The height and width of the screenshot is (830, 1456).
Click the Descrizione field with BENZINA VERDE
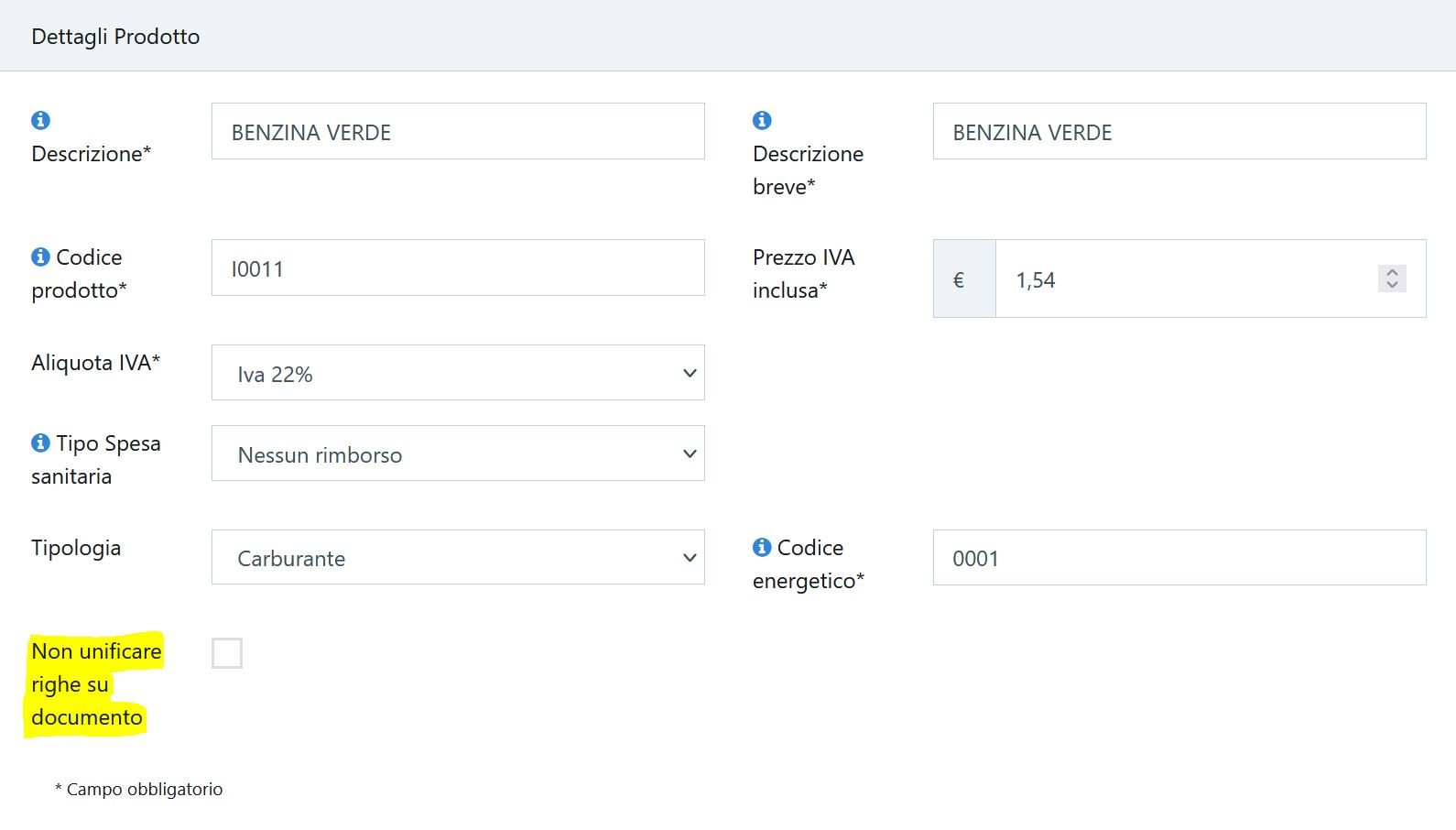point(458,131)
